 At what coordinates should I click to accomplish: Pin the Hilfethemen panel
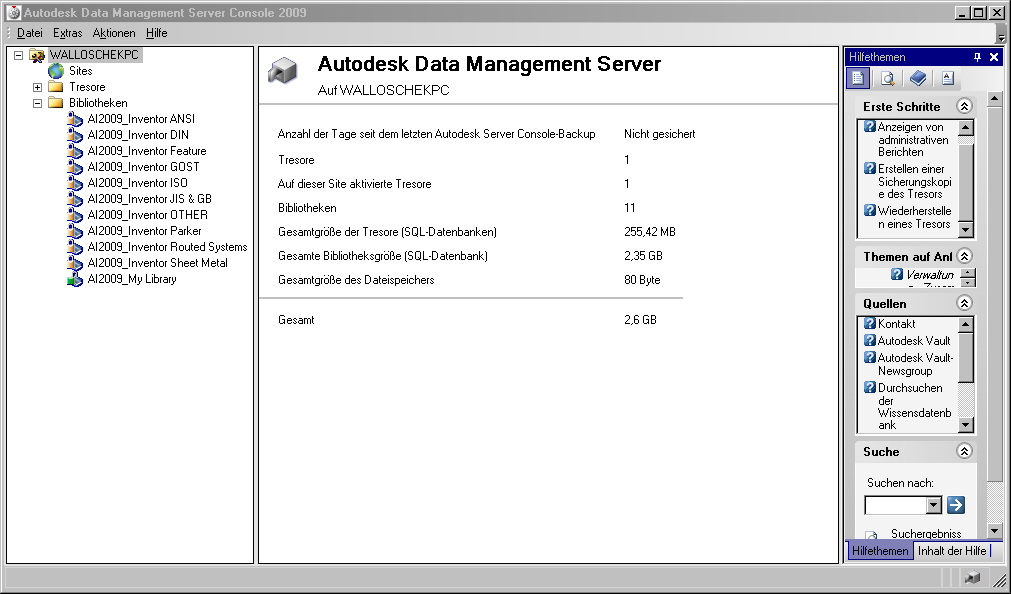(977, 57)
